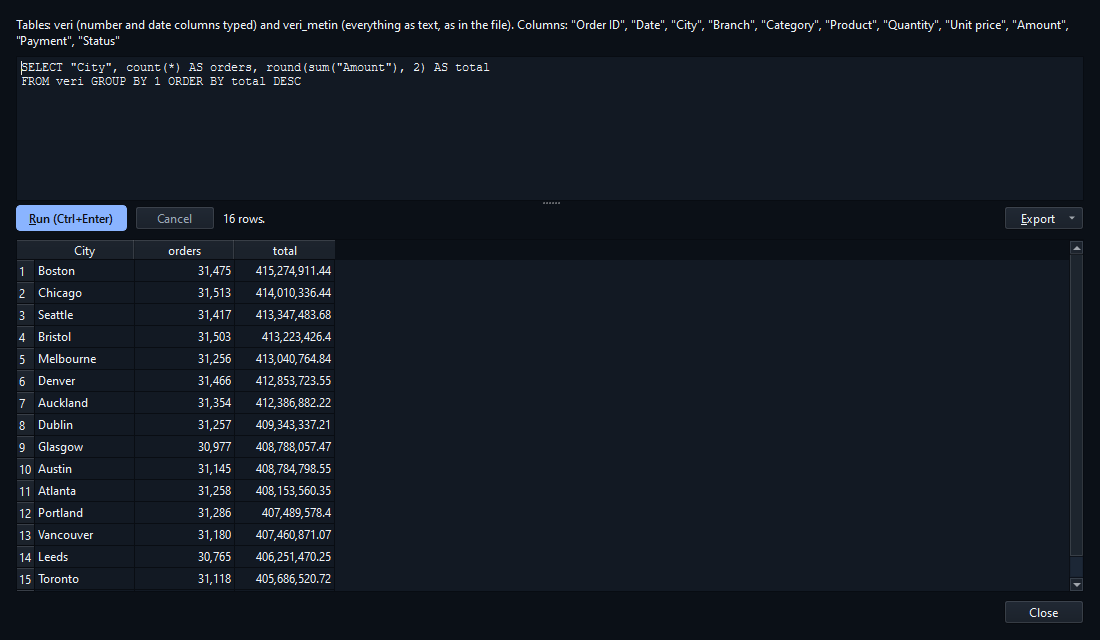1100x640 pixels.
Task: Click the total value 412,386,882.22
Action: 284,403
